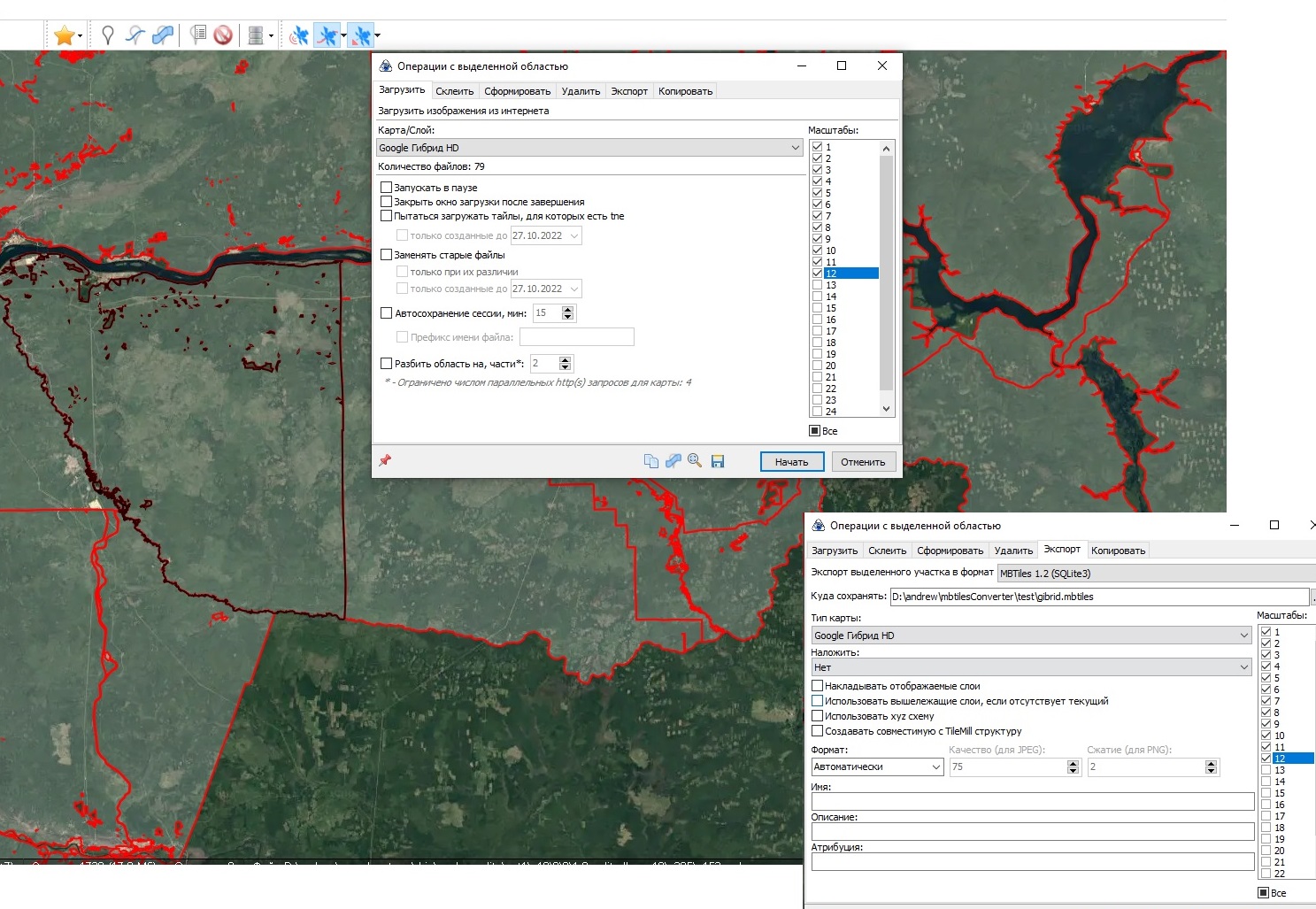Screen dimensions: 1316x909
Task: Click the 'Отменить' button
Action: pos(863,462)
